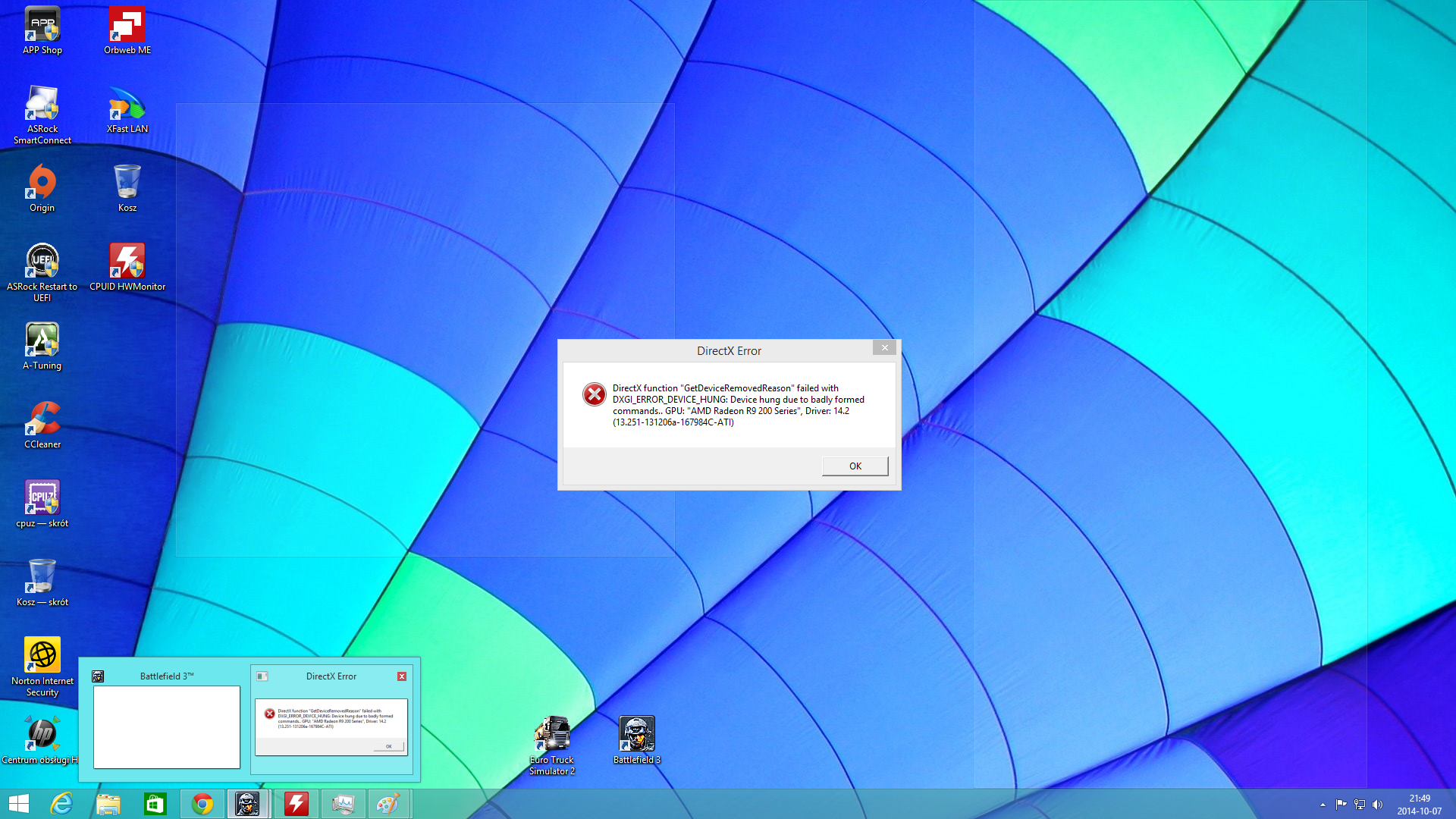Select the Origin desktop icon

click(42, 189)
